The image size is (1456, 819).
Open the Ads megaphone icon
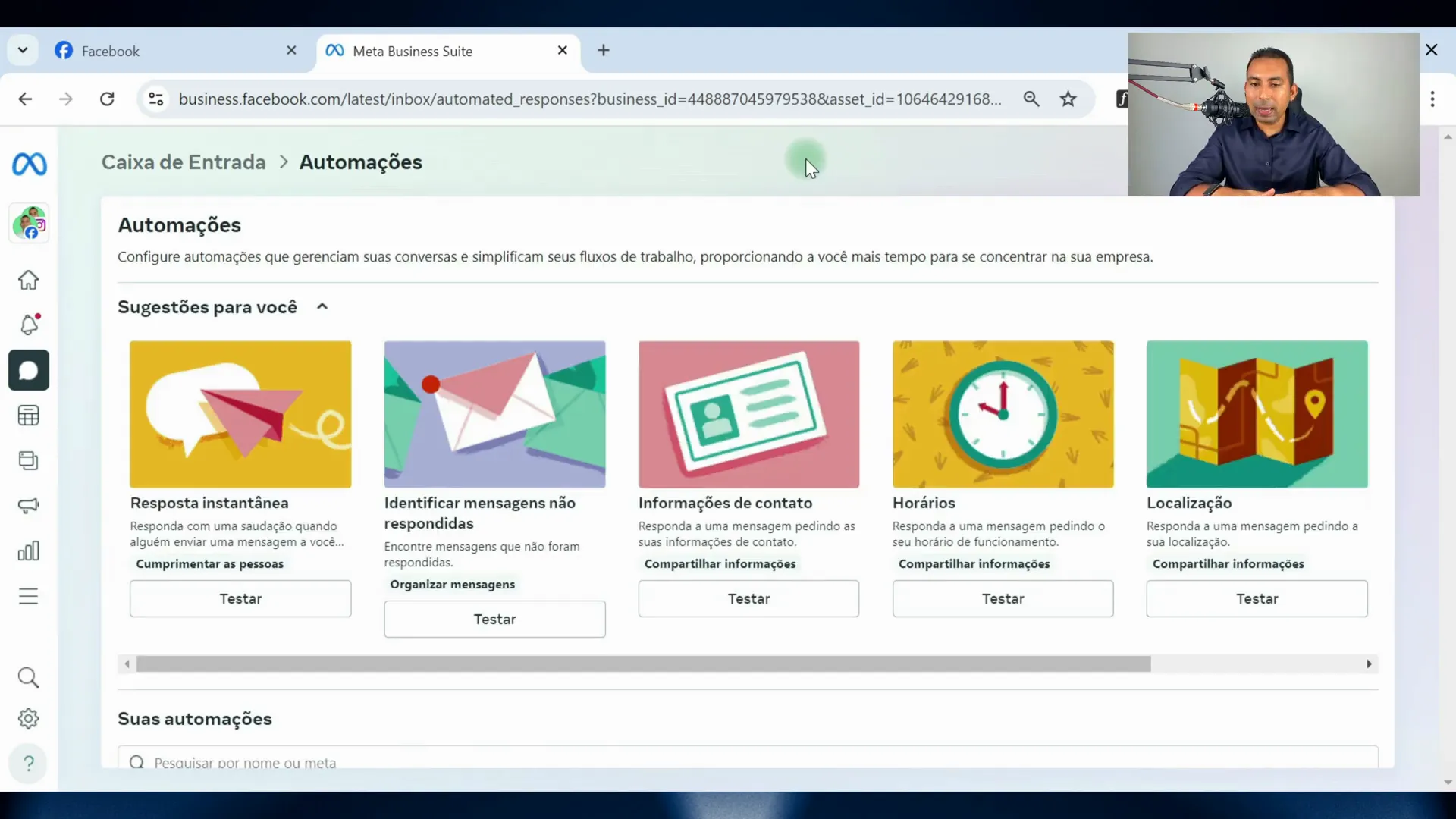pyautogui.click(x=29, y=506)
